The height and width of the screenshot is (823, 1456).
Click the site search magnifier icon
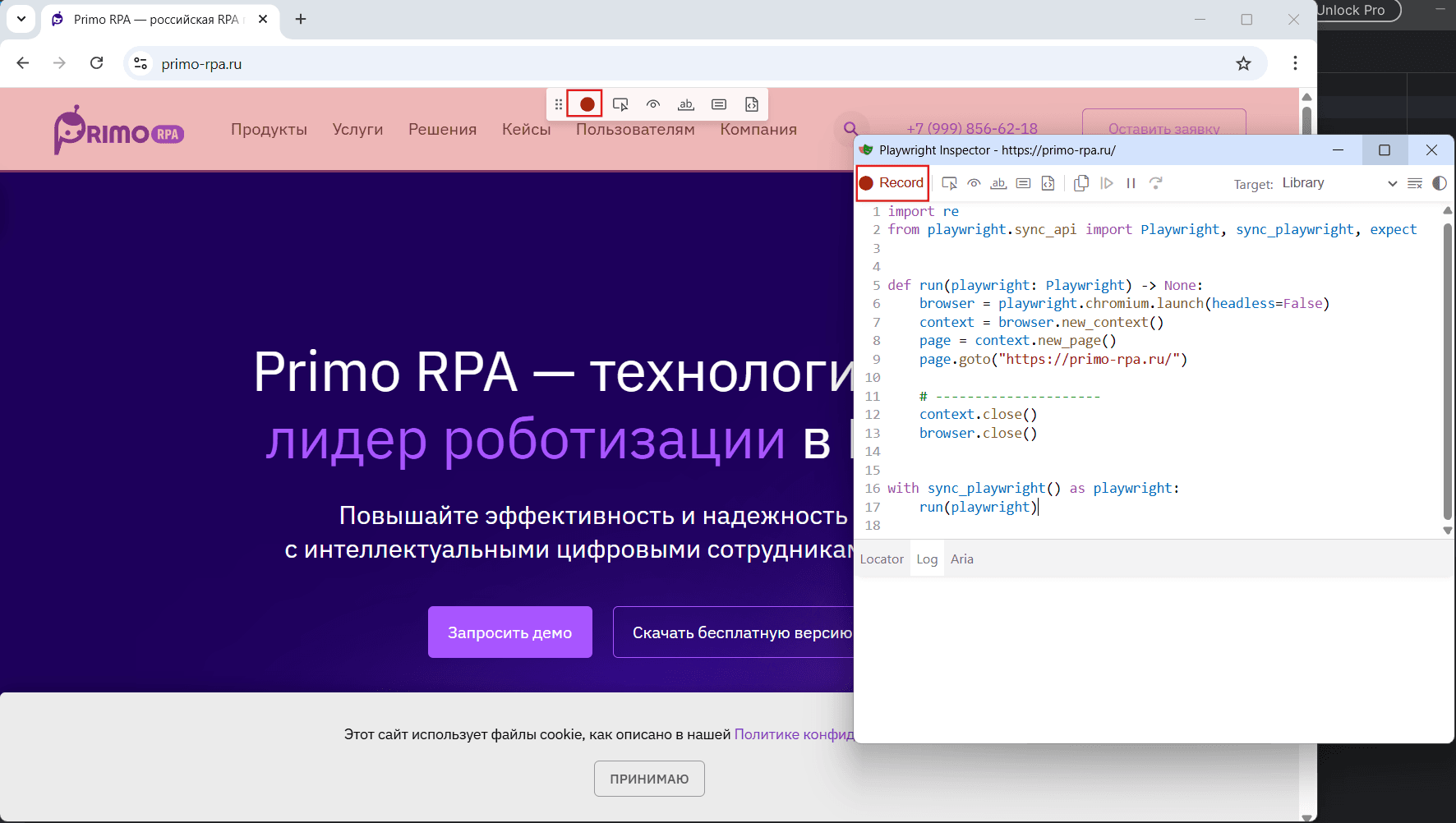click(851, 129)
